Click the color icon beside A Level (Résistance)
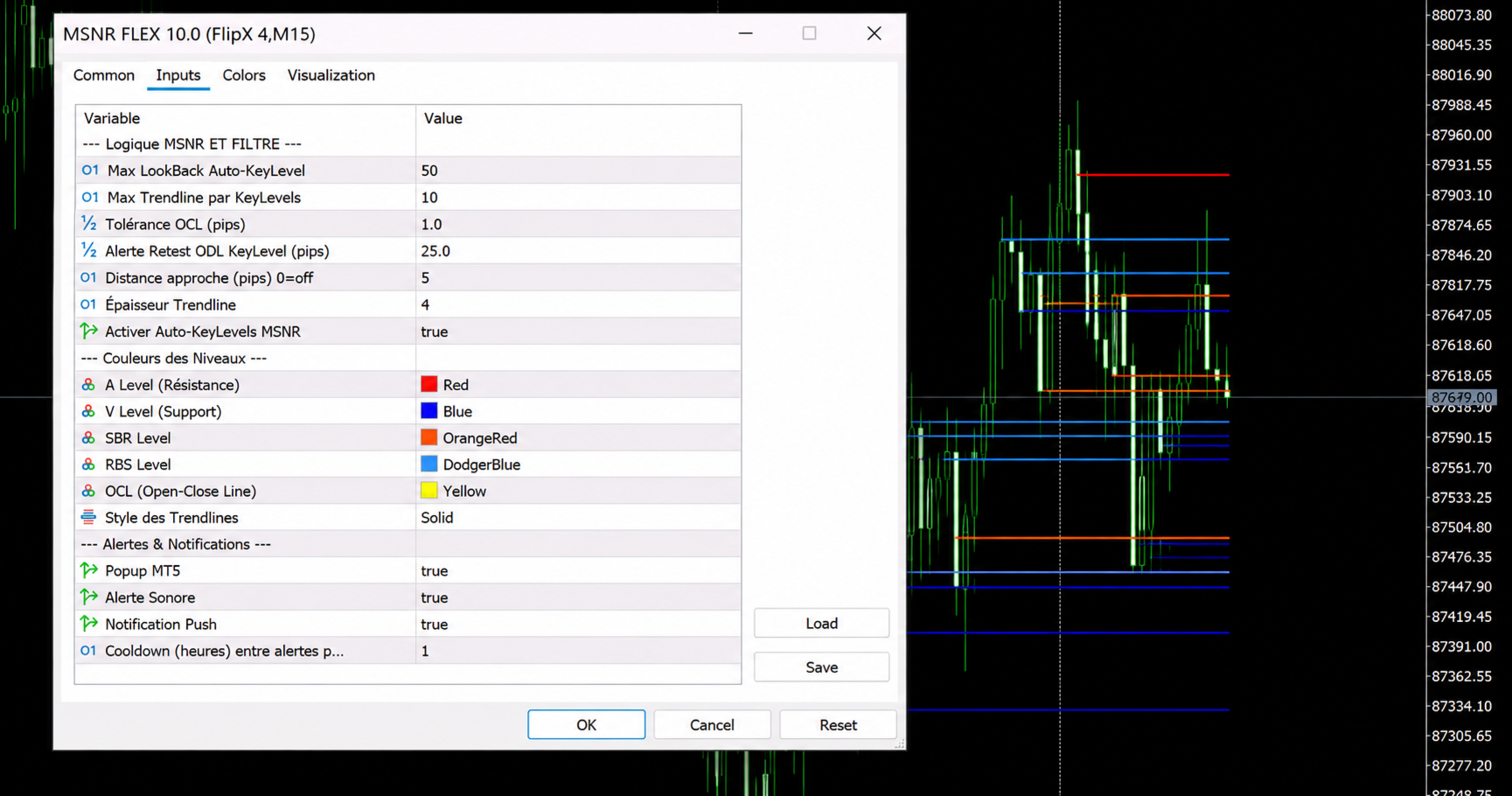 pos(88,385)
